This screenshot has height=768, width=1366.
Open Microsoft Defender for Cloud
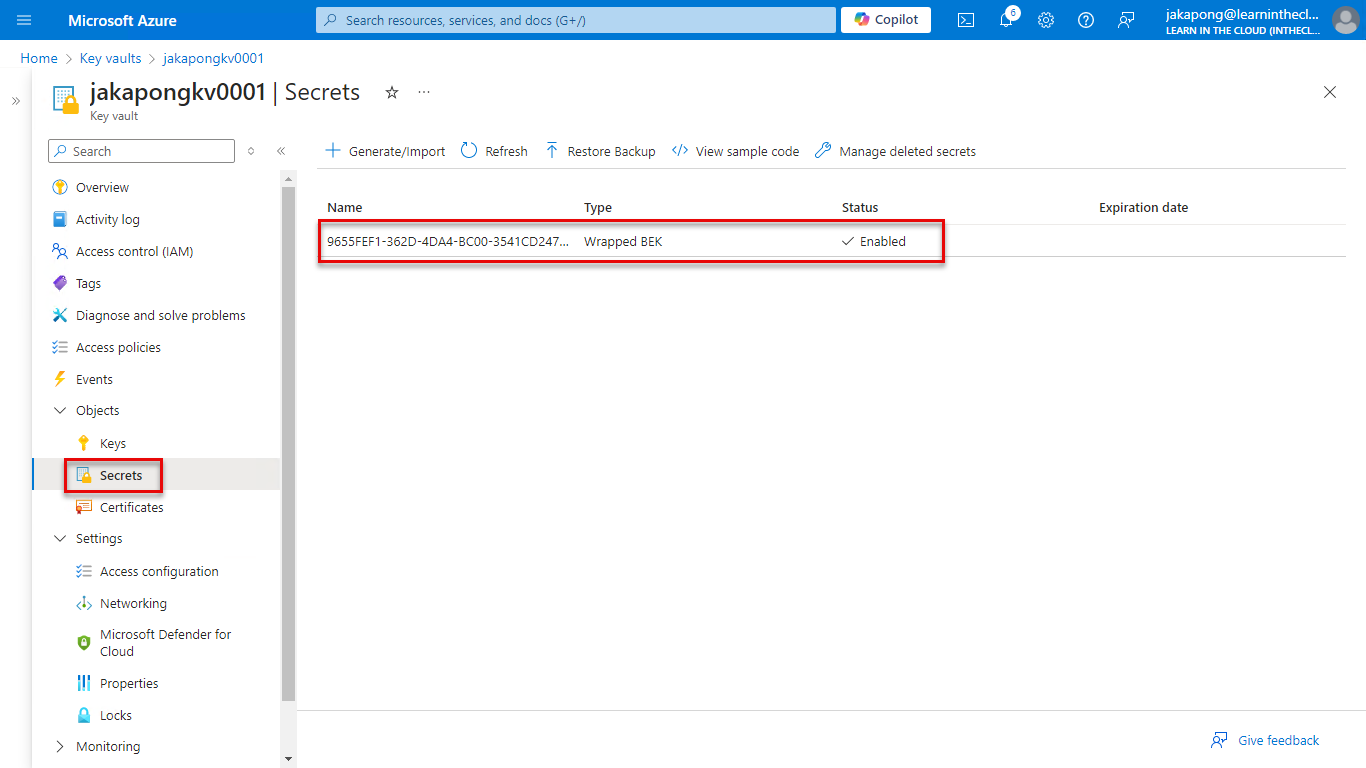(x=165, y=643)
